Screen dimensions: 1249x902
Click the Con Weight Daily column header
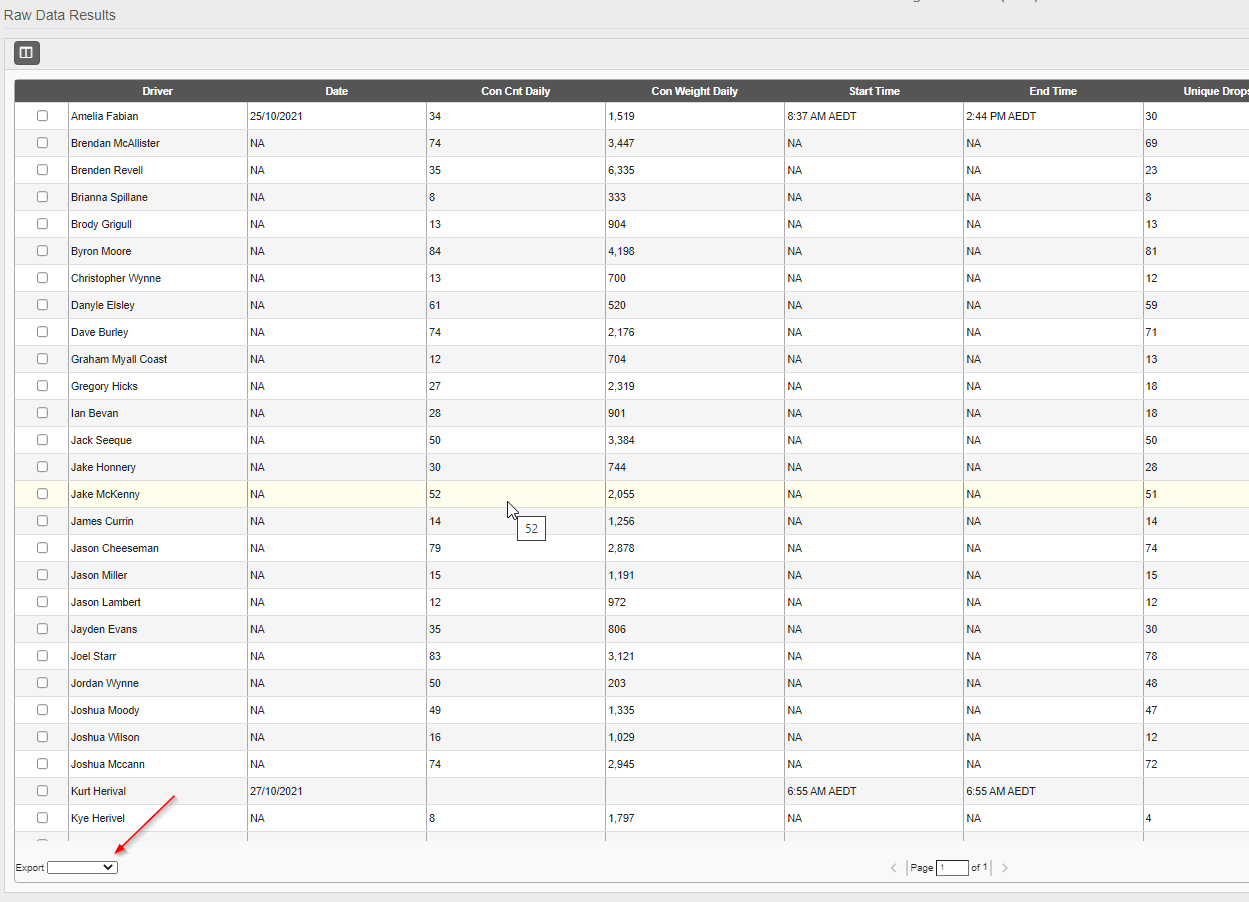click(x=695, y=91)
